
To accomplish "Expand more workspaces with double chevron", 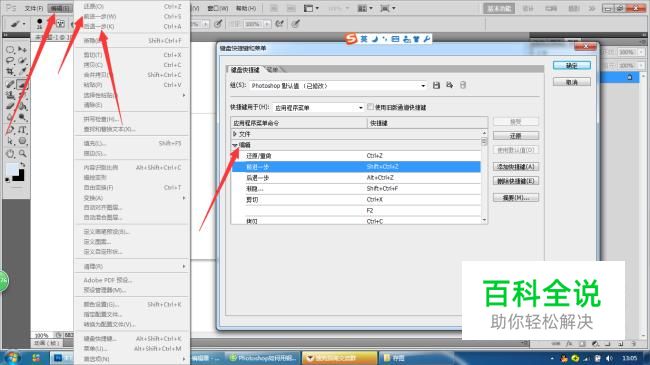I will 592,8.
